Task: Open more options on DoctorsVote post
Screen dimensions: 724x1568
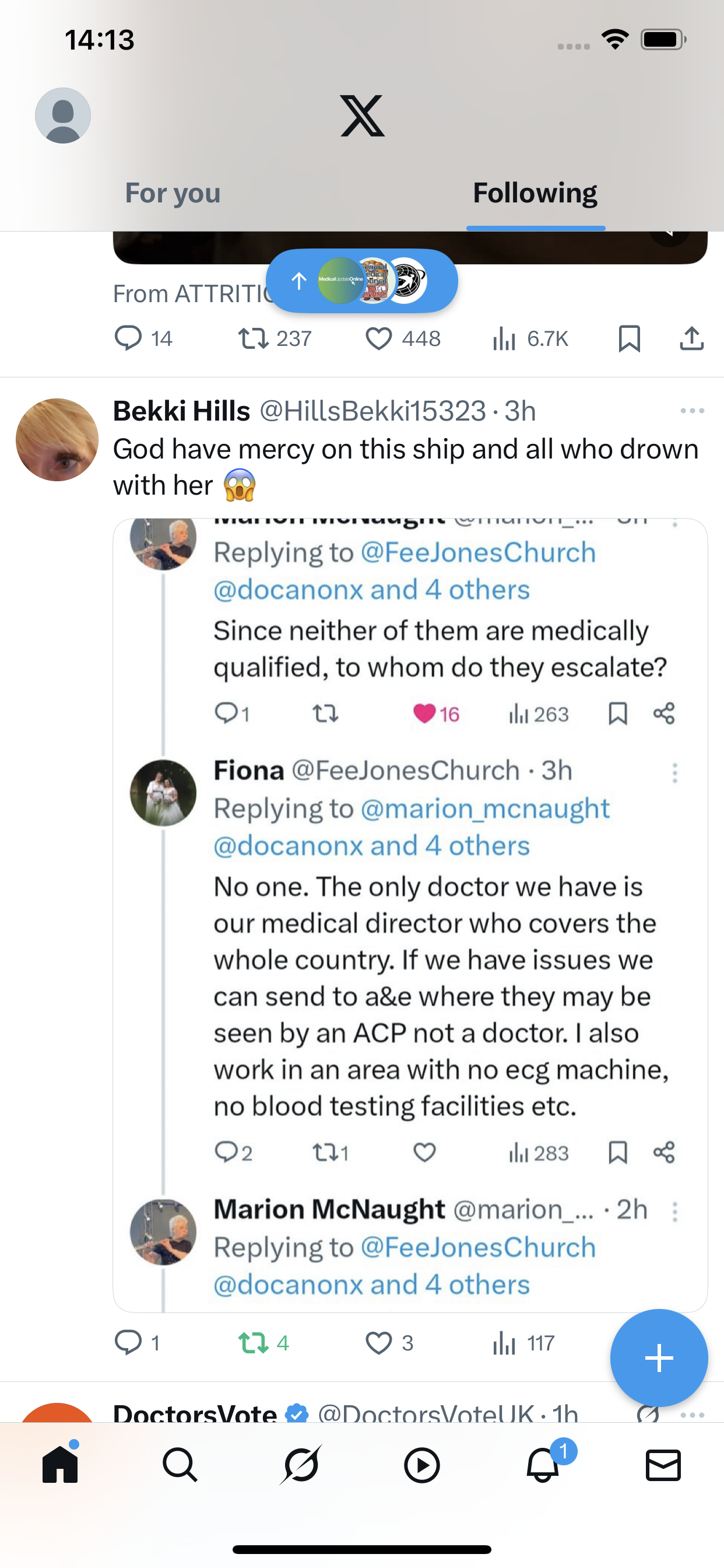Action: (x=692, y=1414)
